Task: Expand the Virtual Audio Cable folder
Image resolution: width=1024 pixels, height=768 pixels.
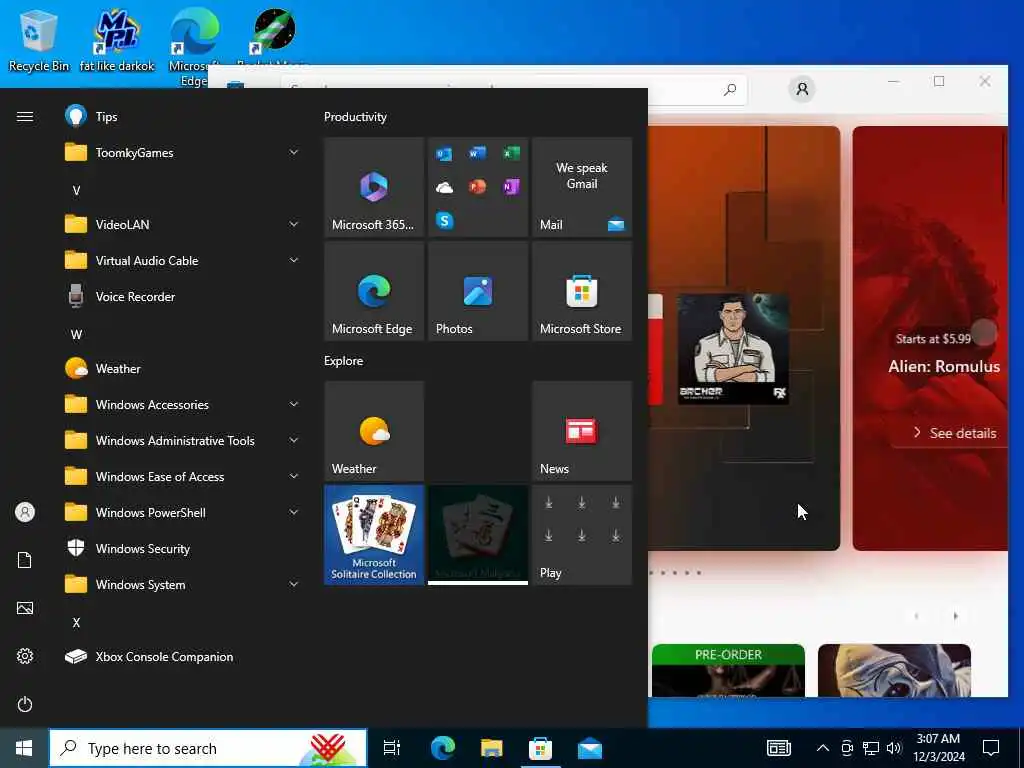Action: click(183, 260)
